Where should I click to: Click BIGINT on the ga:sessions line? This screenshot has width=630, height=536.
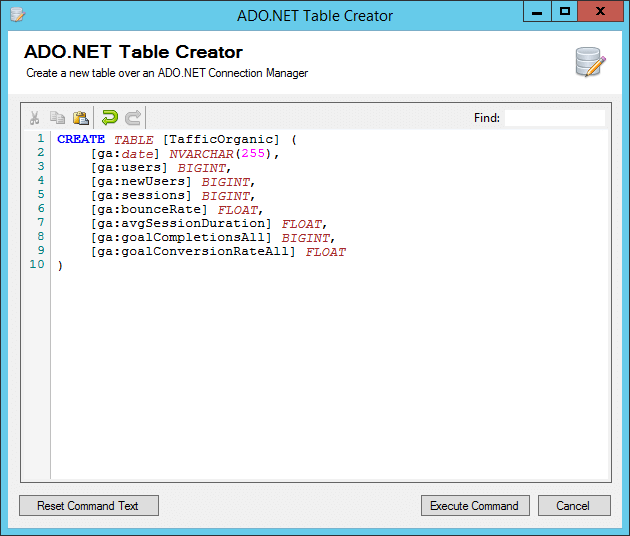tap(226, 196)
